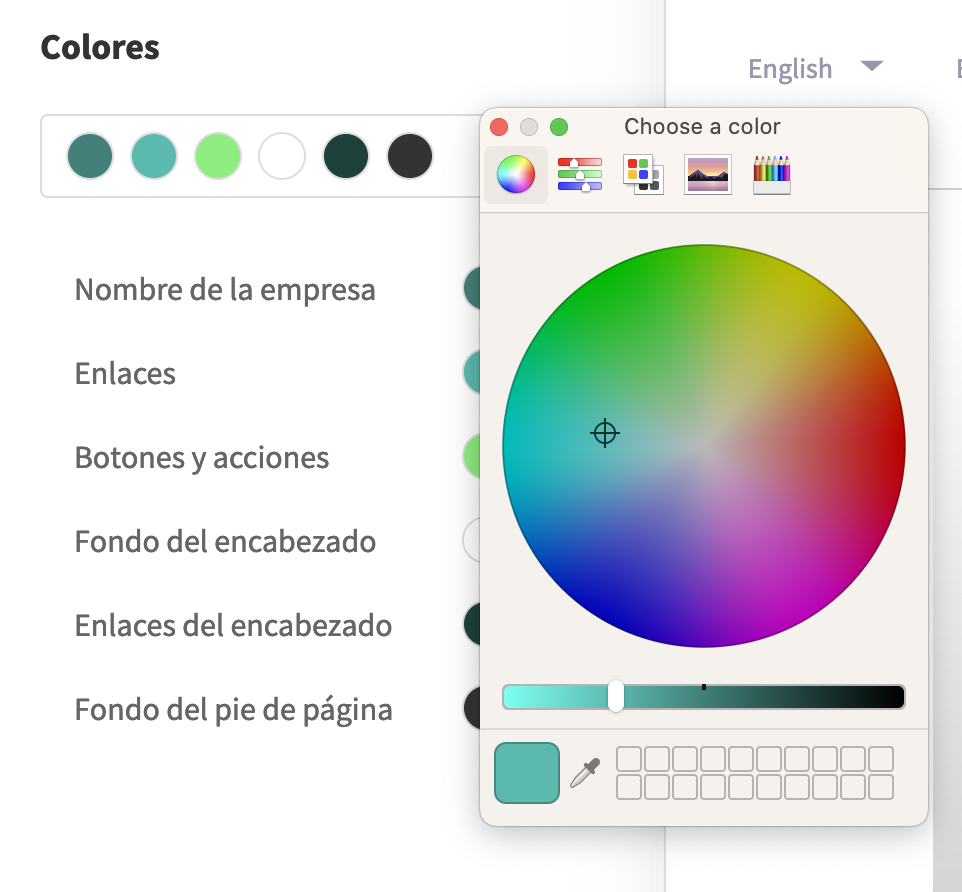Viewport: 962px width, 892px height.
Task: Switch to image palettes mode
Action: coord(708,174)
